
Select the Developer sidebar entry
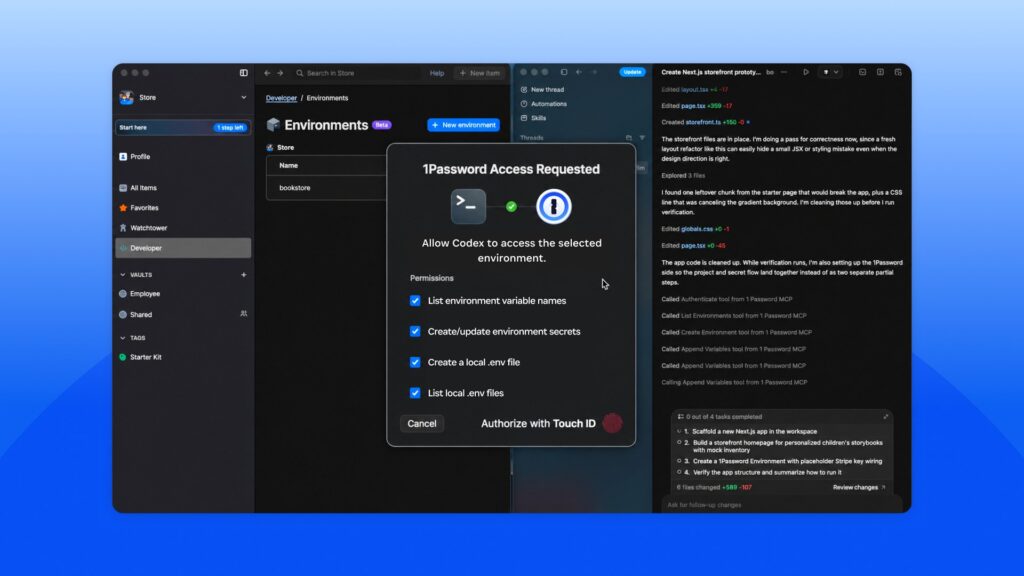[x=183, y=248]
